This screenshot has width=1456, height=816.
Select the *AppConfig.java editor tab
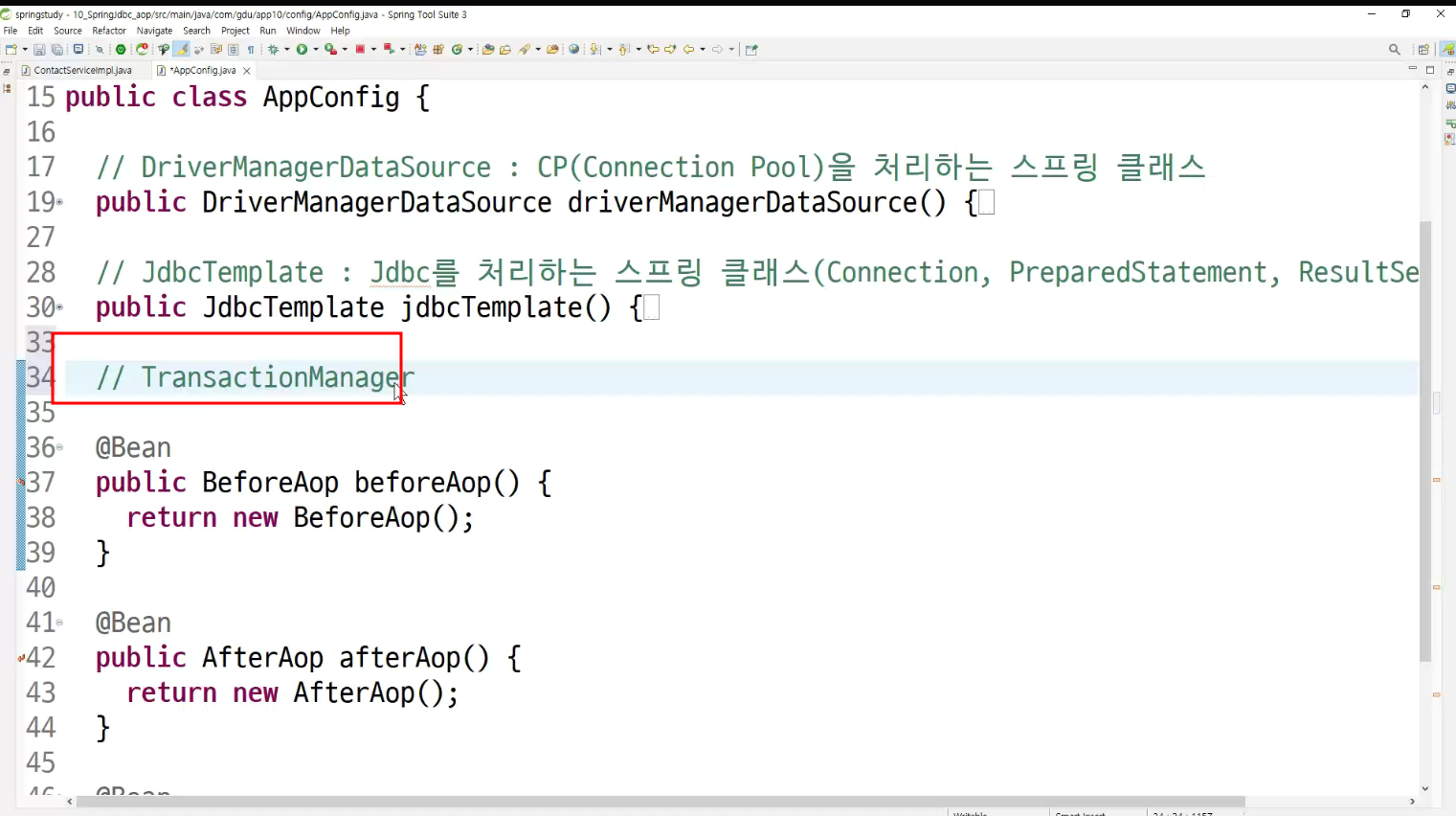[x=202, y=70]
